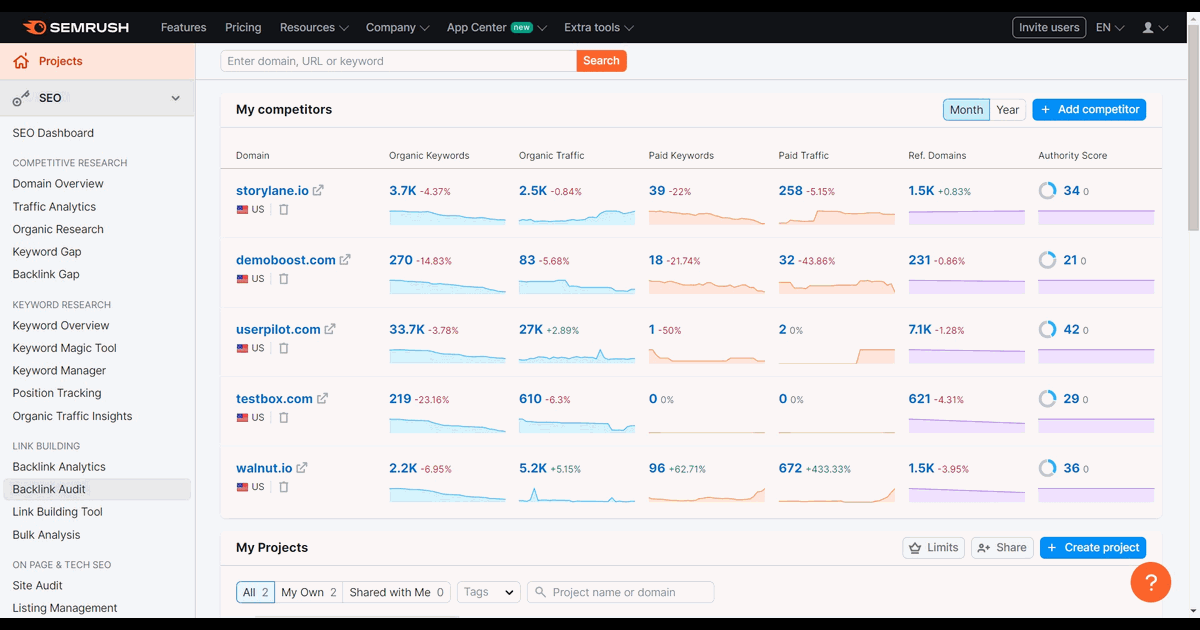Delete userpilot.com competitor with trash icon
Viewport: 1200px width, 630px height.
(284, 348)
